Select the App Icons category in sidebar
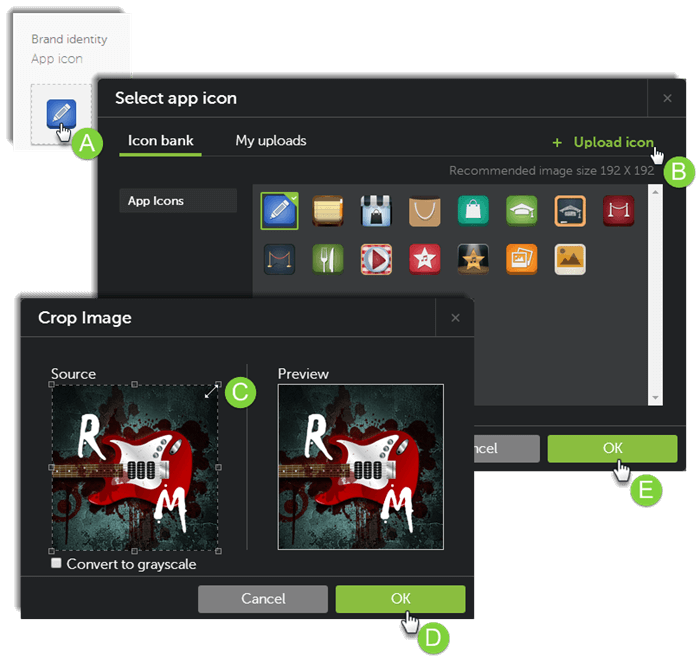The height and width of the screenshot is (658, 700). (x=177, y=201)
